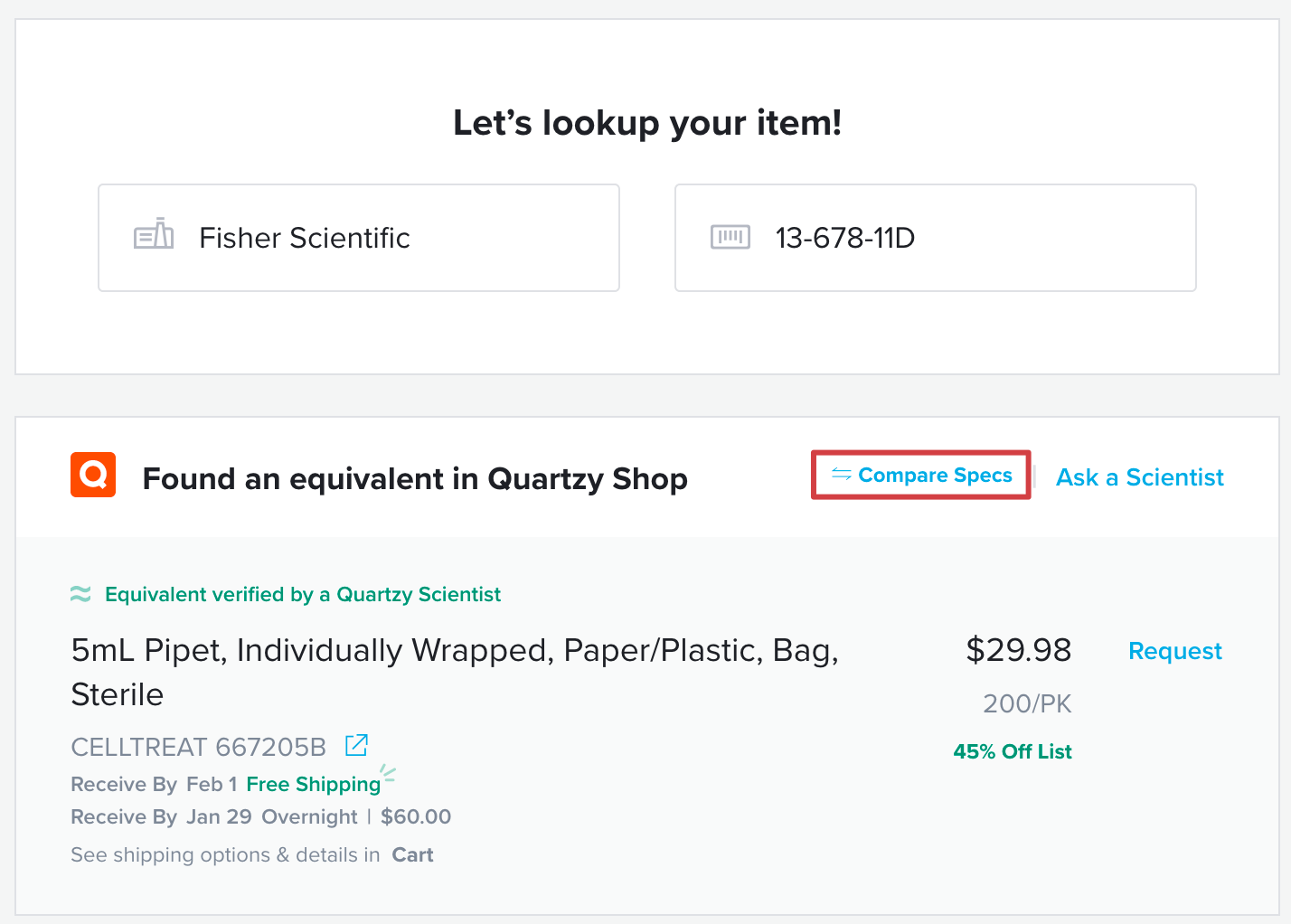Screen dimensions: 1291x924
Task: Click the swap arrows icon in Compare Specs
Action: click(x=842, y=475)
